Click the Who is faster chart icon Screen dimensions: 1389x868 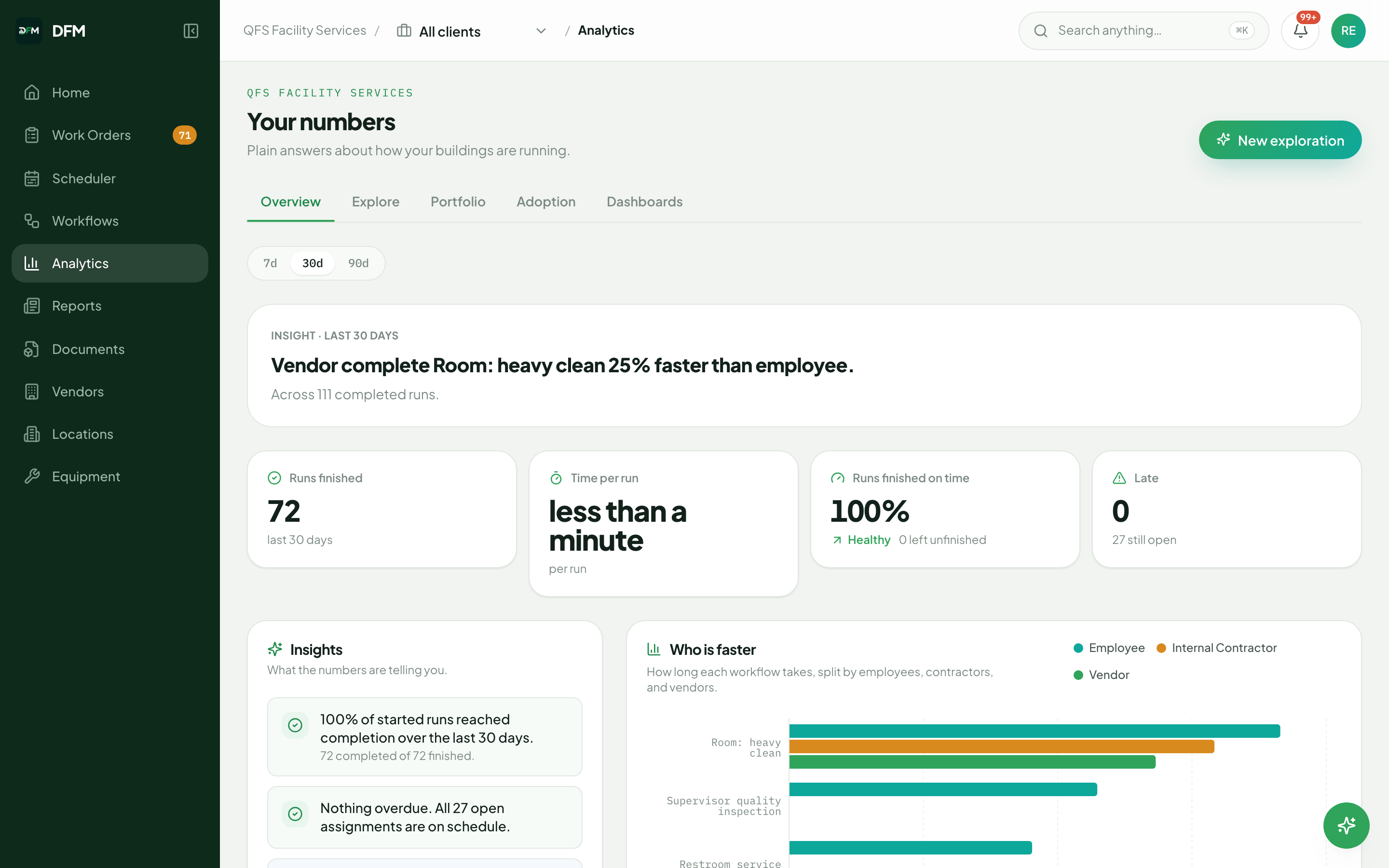pos(654,649)
